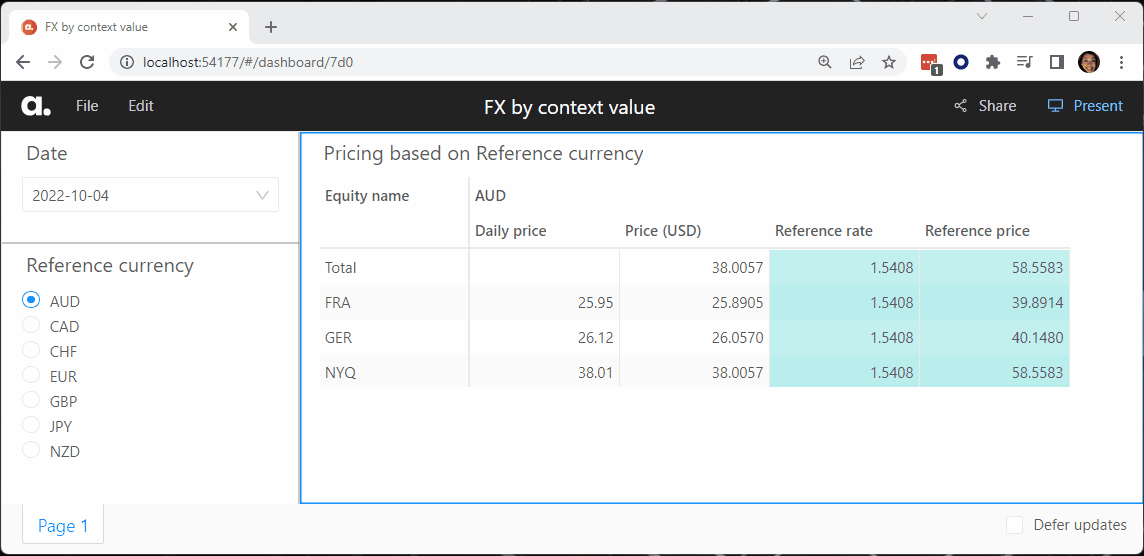The height and width of the screenshot is (556, 1144).
Task: Open Chrome's three-dot menu
Action: [x=1121, y=62]
